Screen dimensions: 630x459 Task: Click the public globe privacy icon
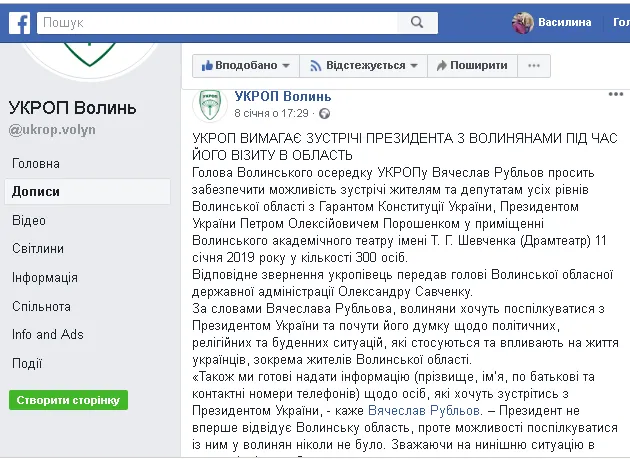pyautogui.click(x=324, y=114)
